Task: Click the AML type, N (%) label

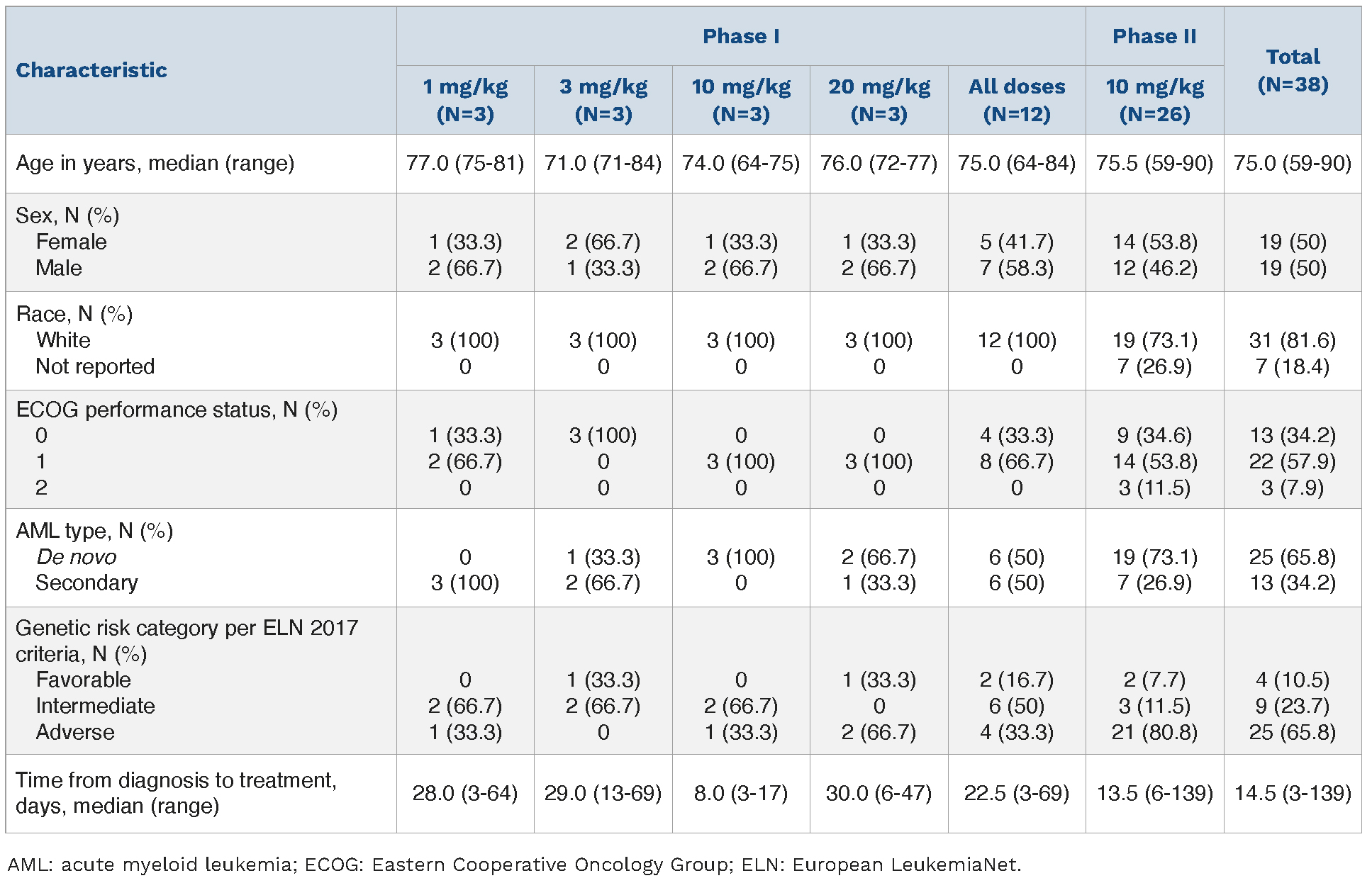Action: (x=94, y=531)
